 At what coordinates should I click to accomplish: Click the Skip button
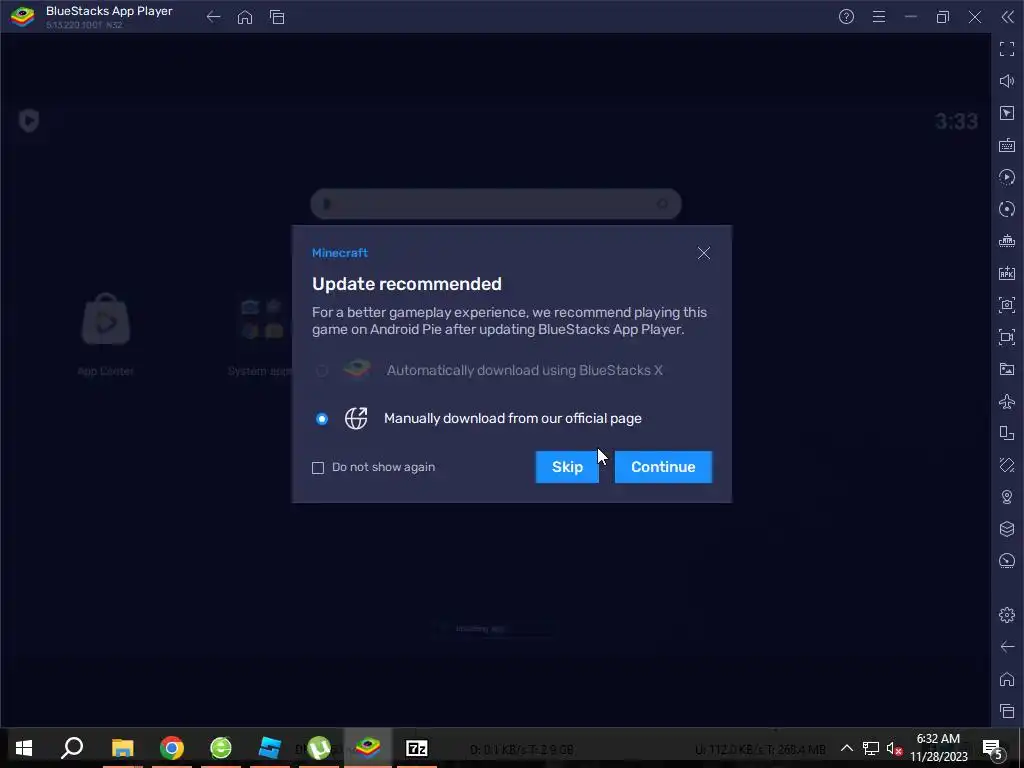pos(567,467)
